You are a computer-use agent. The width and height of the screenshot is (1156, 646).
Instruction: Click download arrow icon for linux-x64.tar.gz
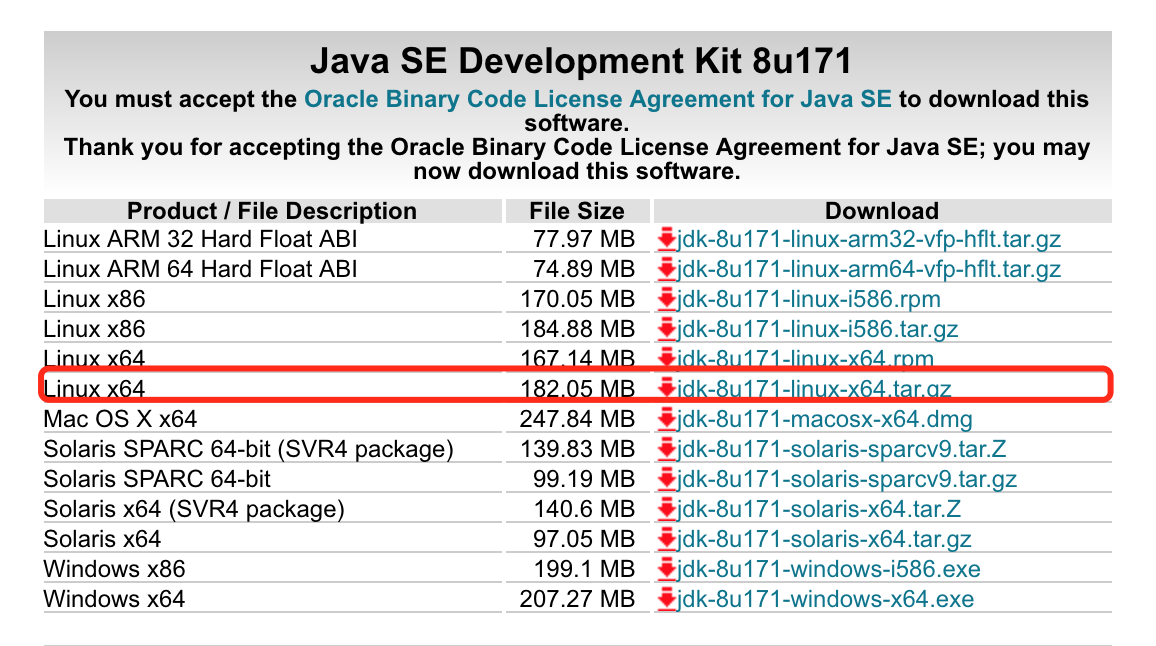(666, 388)
